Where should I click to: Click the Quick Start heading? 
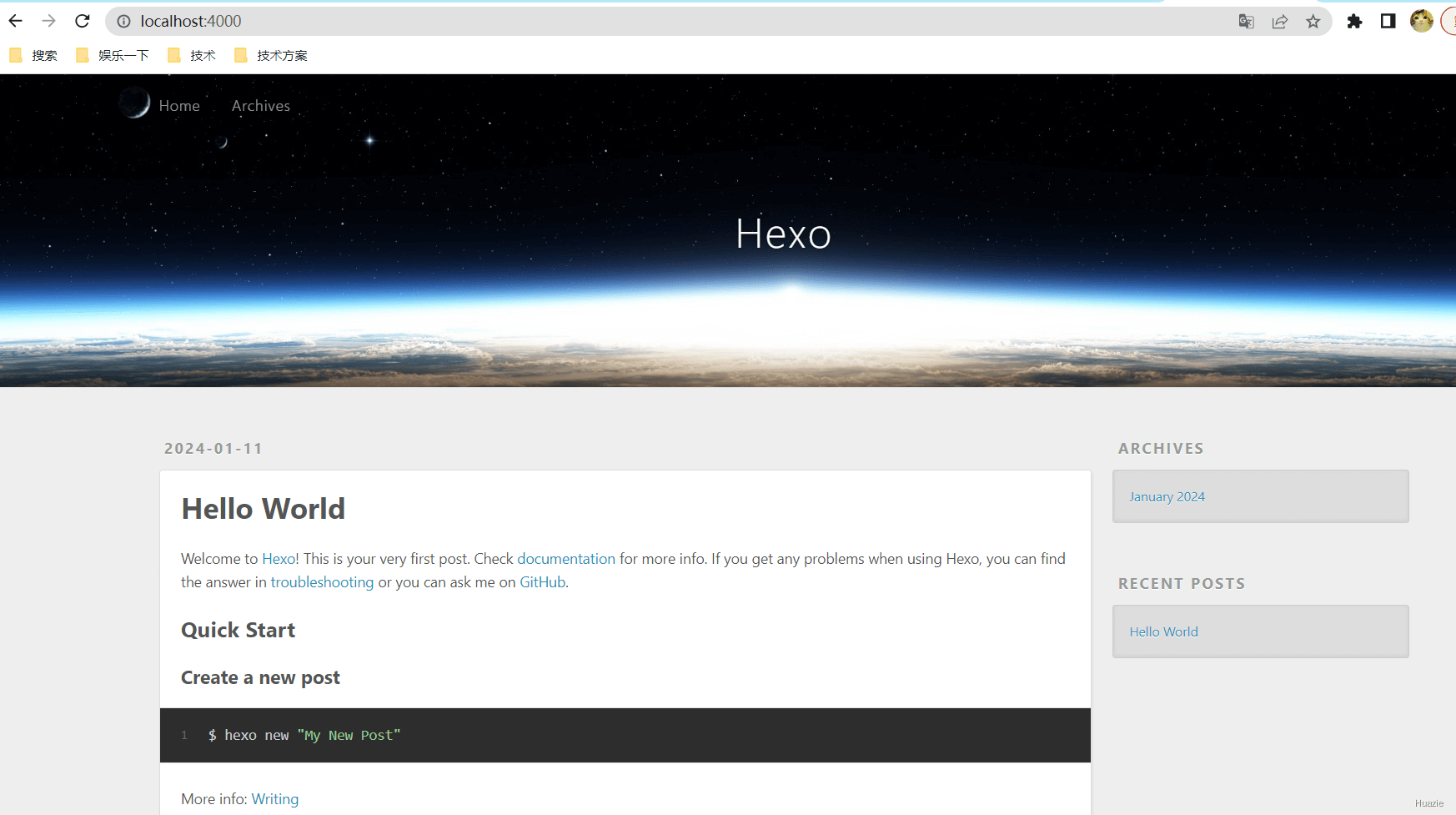[238, 630]
